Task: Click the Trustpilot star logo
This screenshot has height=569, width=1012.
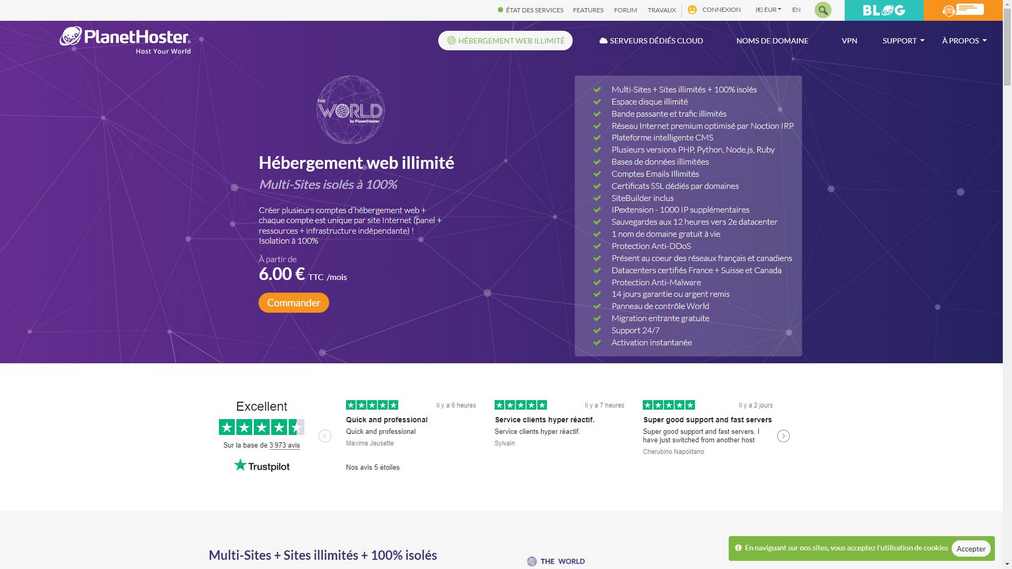Action: click(240, 465)
